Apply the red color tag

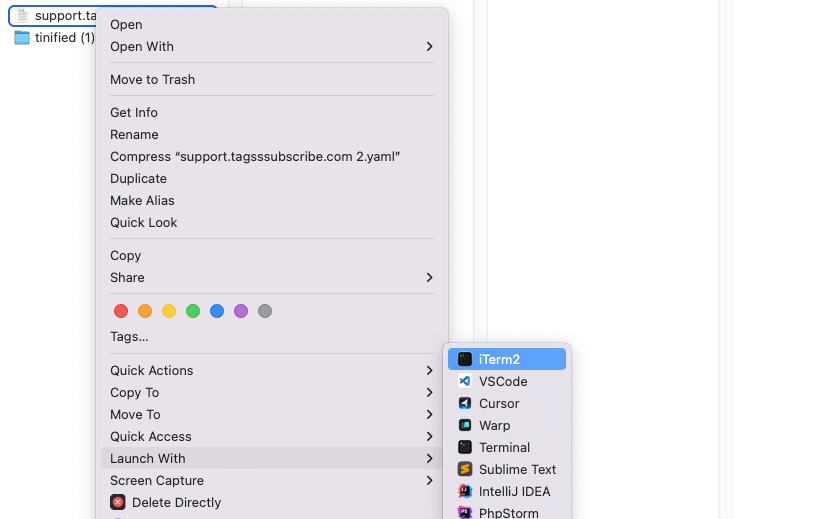coord(121,311)
